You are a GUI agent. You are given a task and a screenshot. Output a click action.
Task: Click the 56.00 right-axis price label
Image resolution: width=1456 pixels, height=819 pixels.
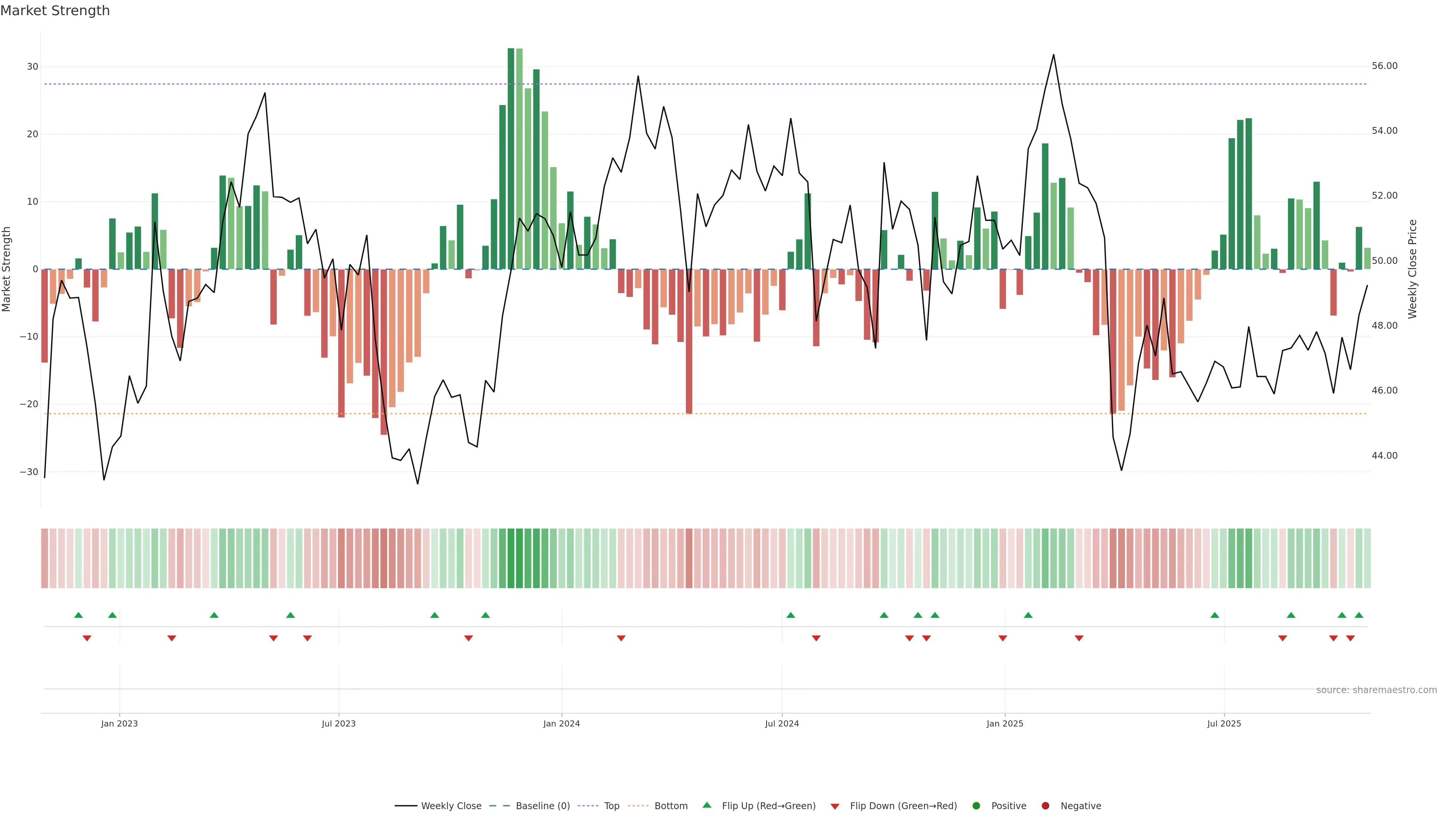[1384, 66]
